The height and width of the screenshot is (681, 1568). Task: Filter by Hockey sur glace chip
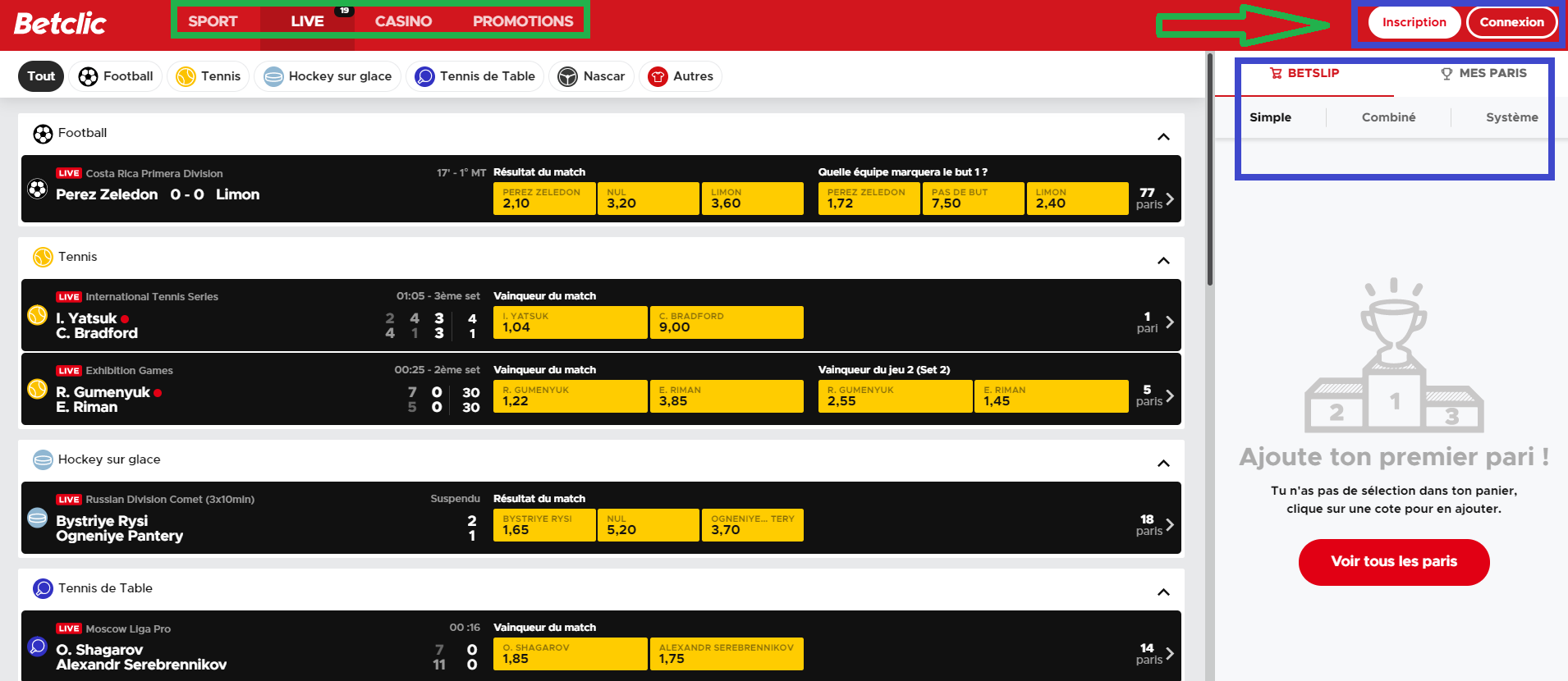pos(328,76)
